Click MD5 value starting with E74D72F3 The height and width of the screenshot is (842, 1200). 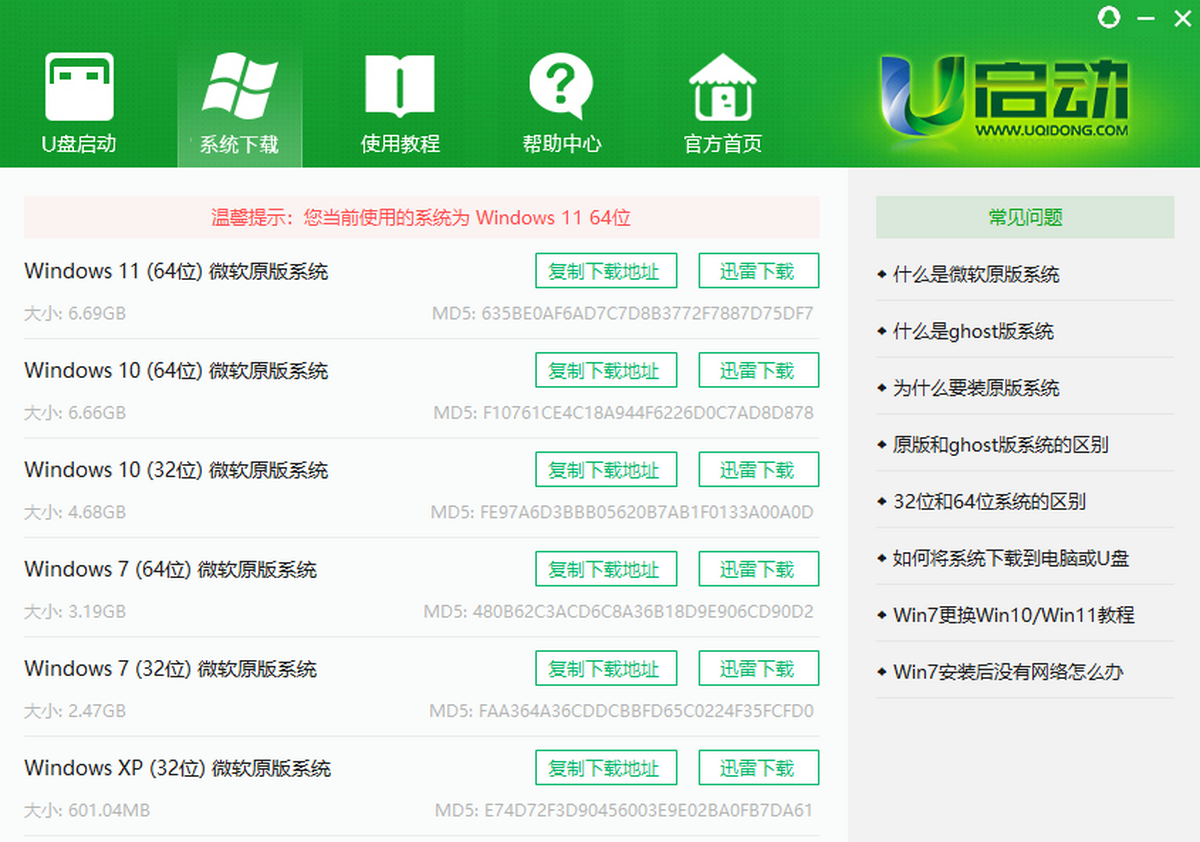[625, 810]
